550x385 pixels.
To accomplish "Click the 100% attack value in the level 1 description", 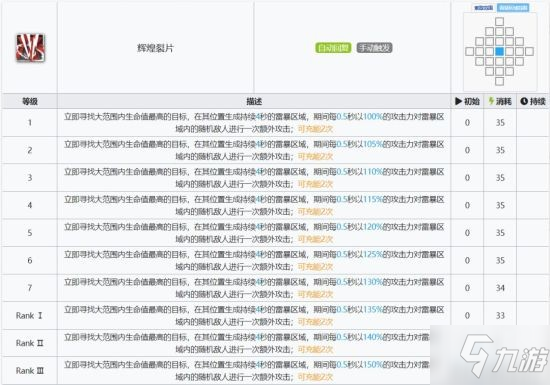I will tap(372, 116).
